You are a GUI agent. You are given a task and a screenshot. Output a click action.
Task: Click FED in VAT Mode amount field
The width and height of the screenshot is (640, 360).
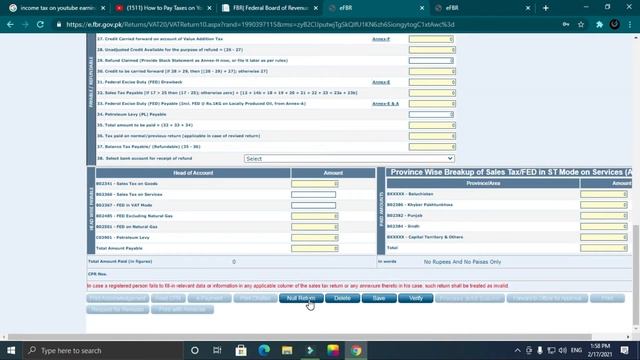coord(313,205)
